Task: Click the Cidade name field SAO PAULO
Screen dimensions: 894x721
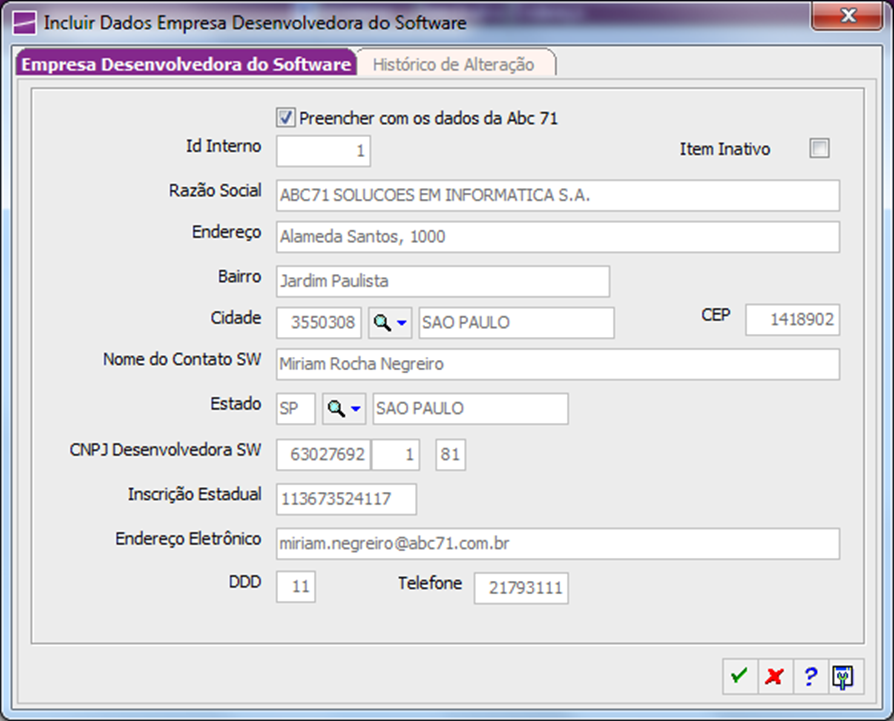Action: click(517, 323)
